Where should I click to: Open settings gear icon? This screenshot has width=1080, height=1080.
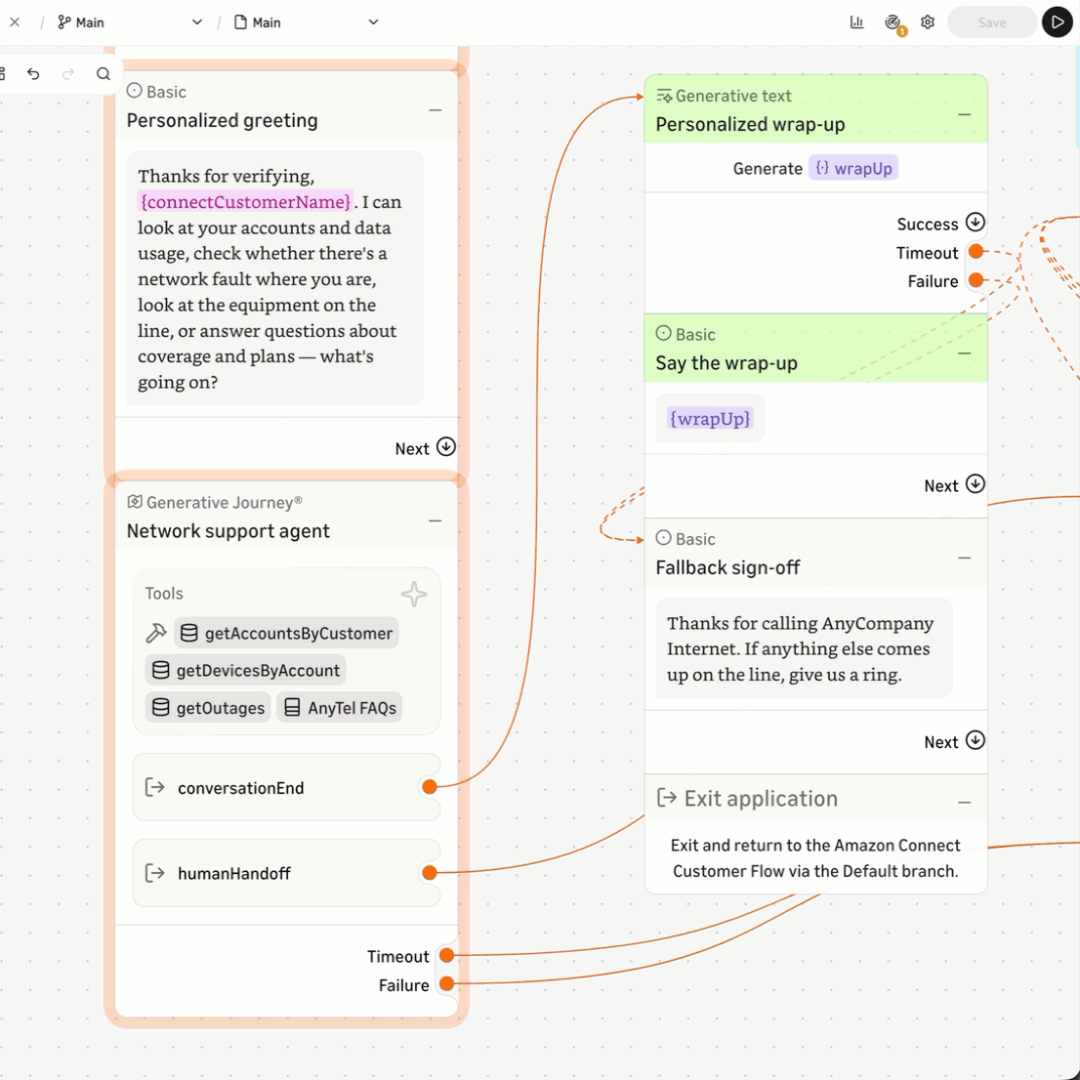point(928,22)
